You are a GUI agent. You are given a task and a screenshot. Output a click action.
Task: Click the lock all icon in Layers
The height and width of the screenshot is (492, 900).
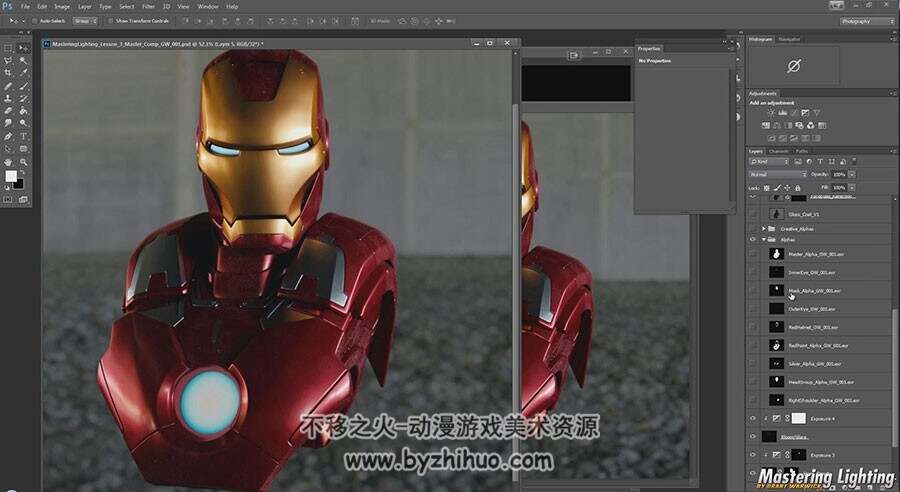point(797,188)
